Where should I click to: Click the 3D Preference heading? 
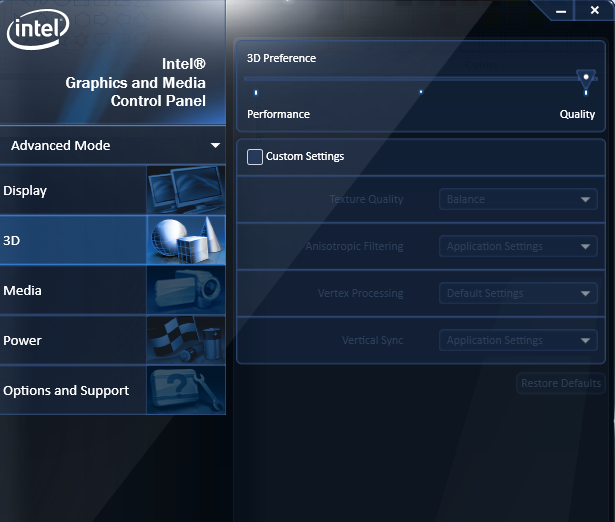point(281,58)
